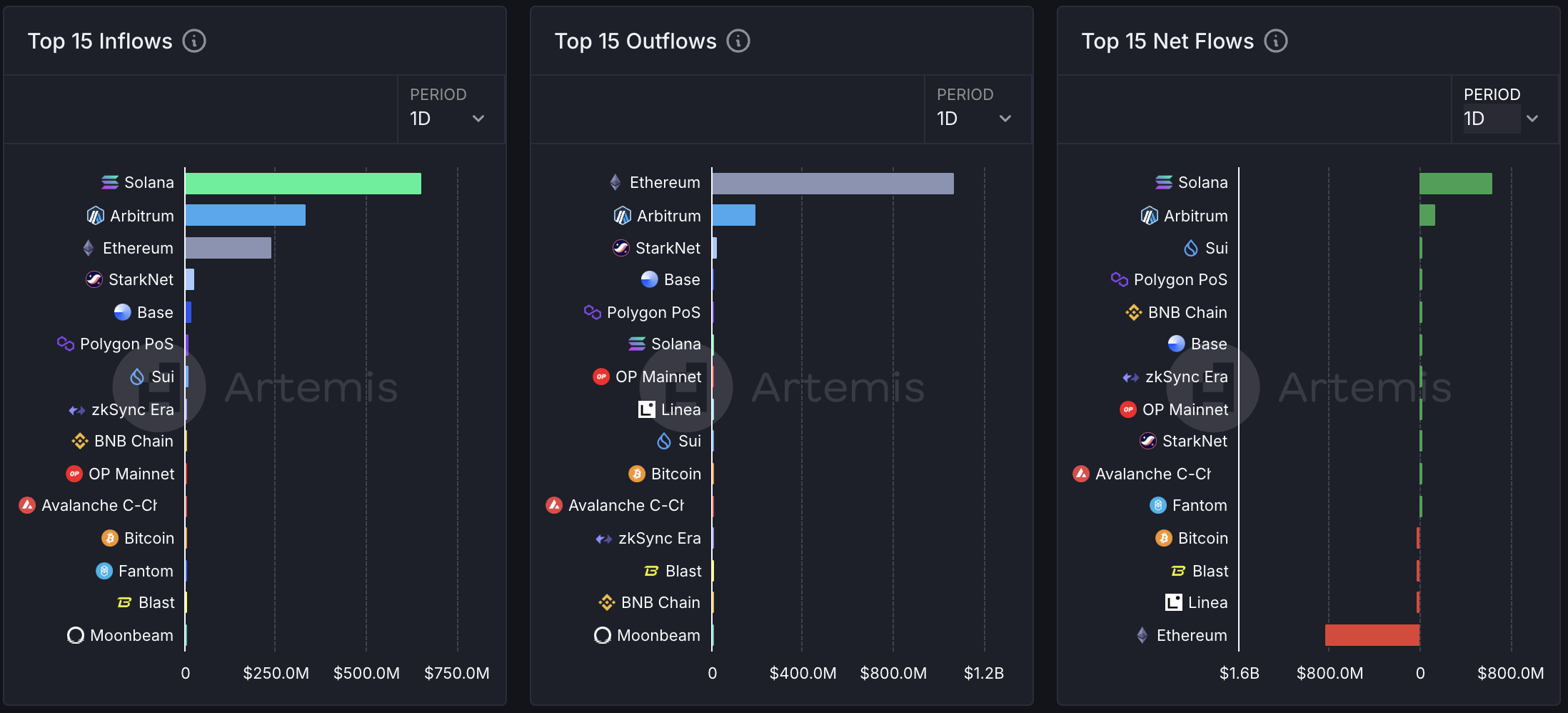Click the info icon beside Top 15 Inflows

coord(194,41)
